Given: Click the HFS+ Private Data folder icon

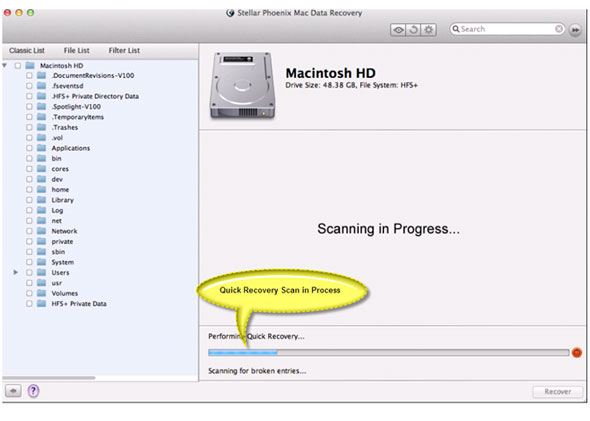Looking at the screenshot, I should (x=41, y=304).
